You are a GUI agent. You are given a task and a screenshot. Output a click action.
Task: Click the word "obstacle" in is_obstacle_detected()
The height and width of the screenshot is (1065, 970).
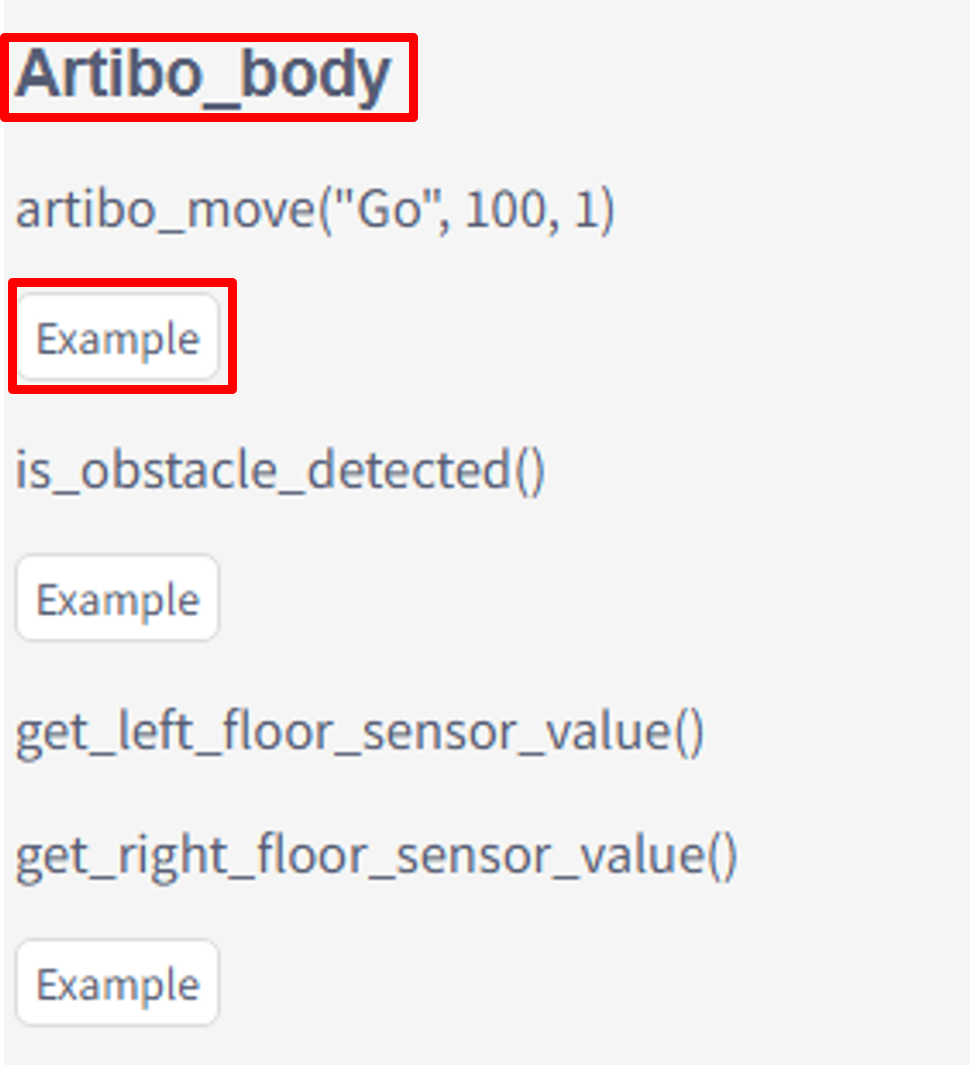pyautogui.click(x=179, y=469)
